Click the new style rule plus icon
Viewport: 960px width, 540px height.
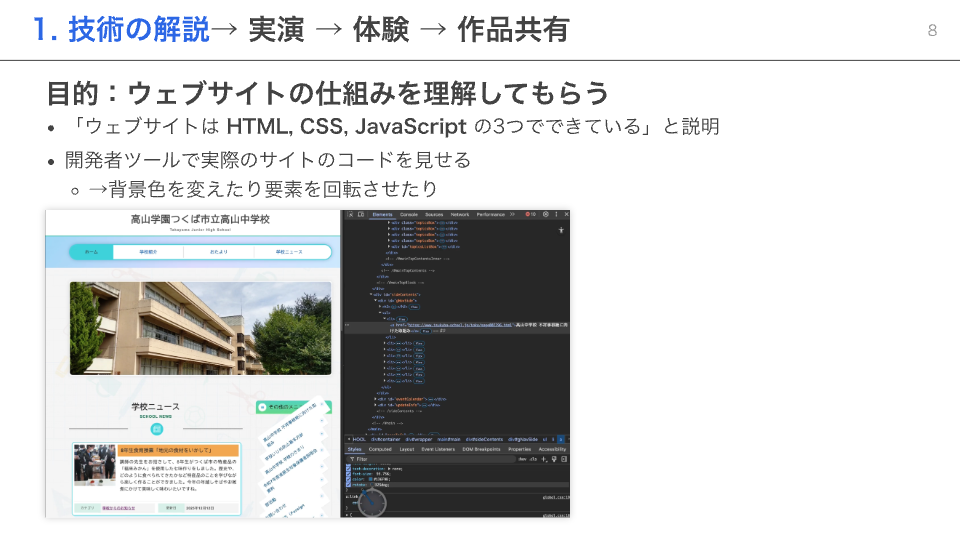point(544,459)
